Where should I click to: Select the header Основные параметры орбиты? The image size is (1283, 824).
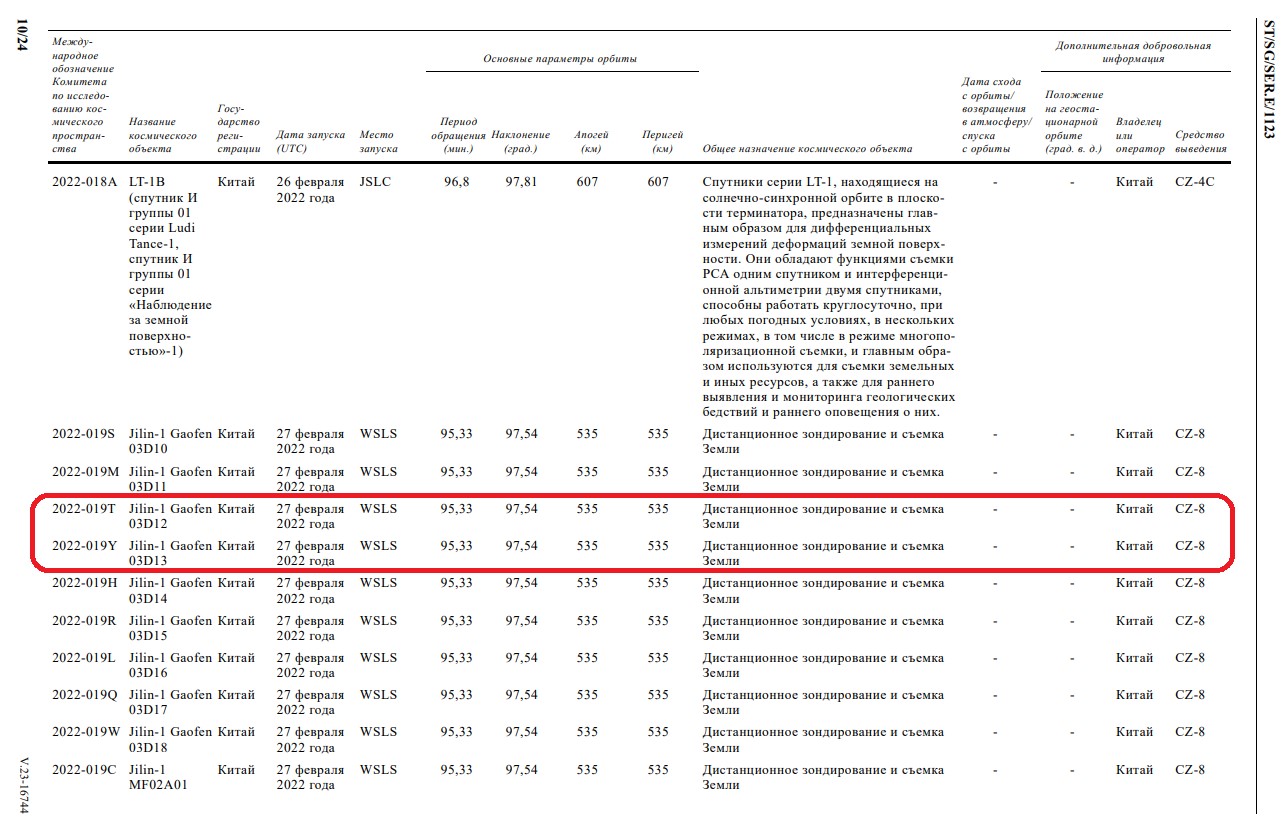click(560, 59)
